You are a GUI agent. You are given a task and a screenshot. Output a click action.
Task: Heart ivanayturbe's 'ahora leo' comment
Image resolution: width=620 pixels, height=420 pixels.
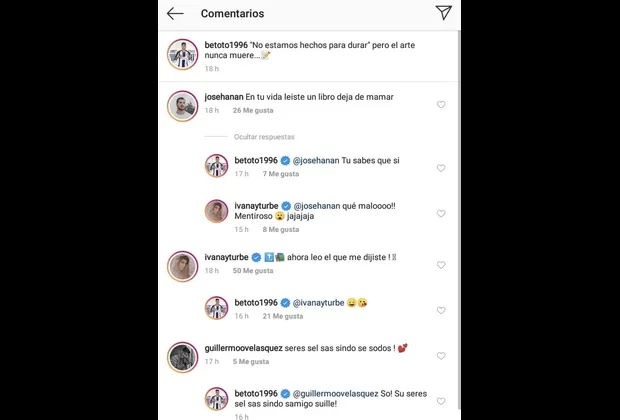441,265
